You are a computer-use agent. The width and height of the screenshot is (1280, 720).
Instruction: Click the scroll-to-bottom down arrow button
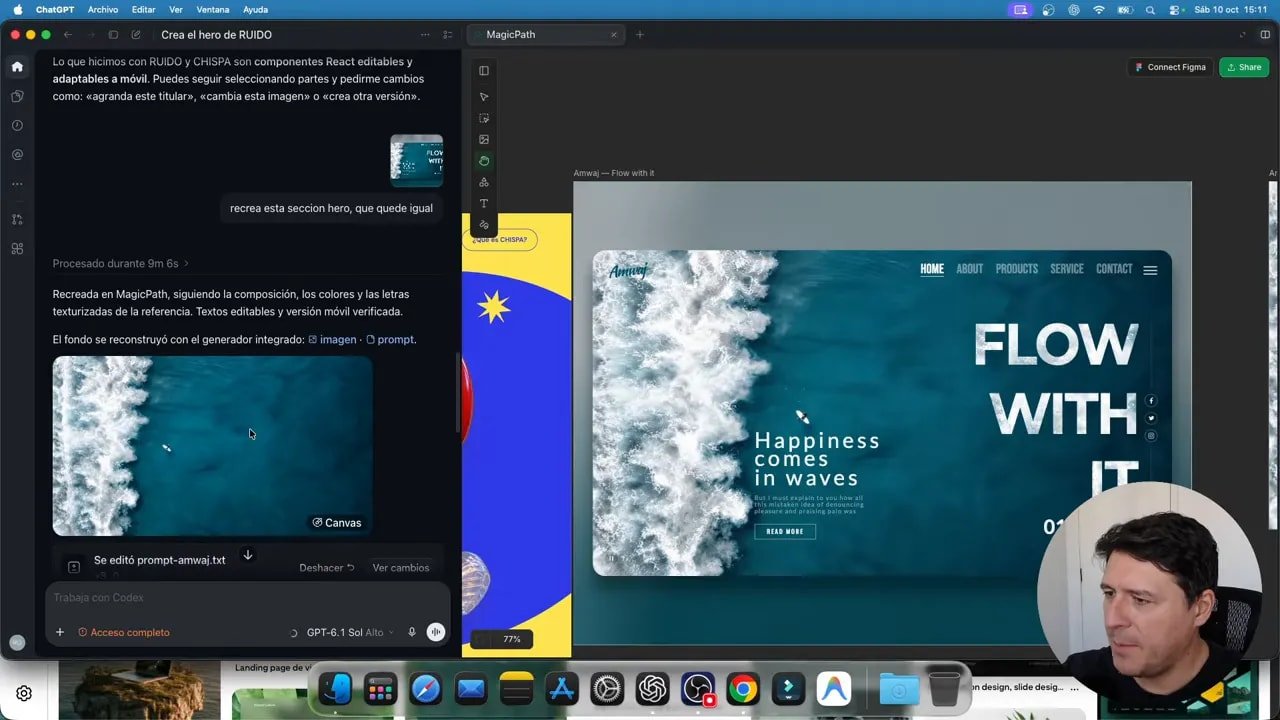(247, 555)
